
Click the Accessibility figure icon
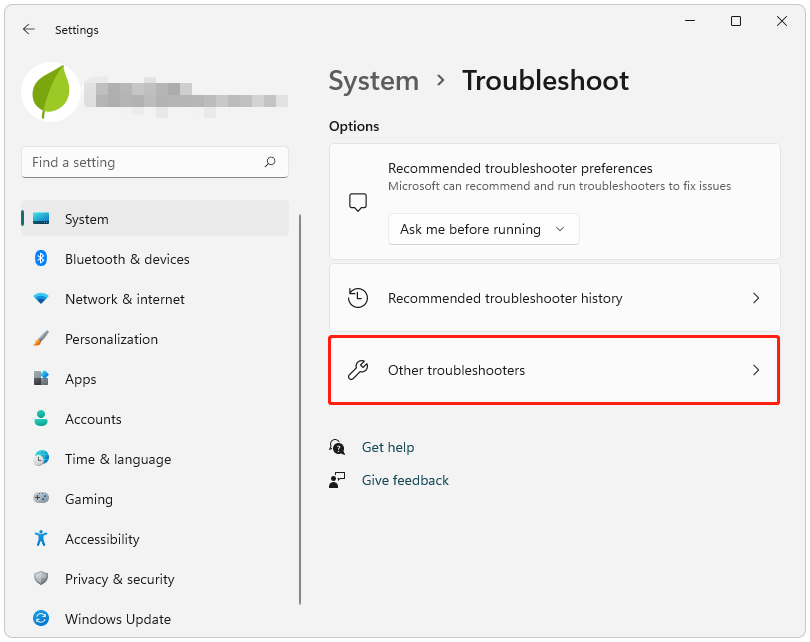coord(41,538)
